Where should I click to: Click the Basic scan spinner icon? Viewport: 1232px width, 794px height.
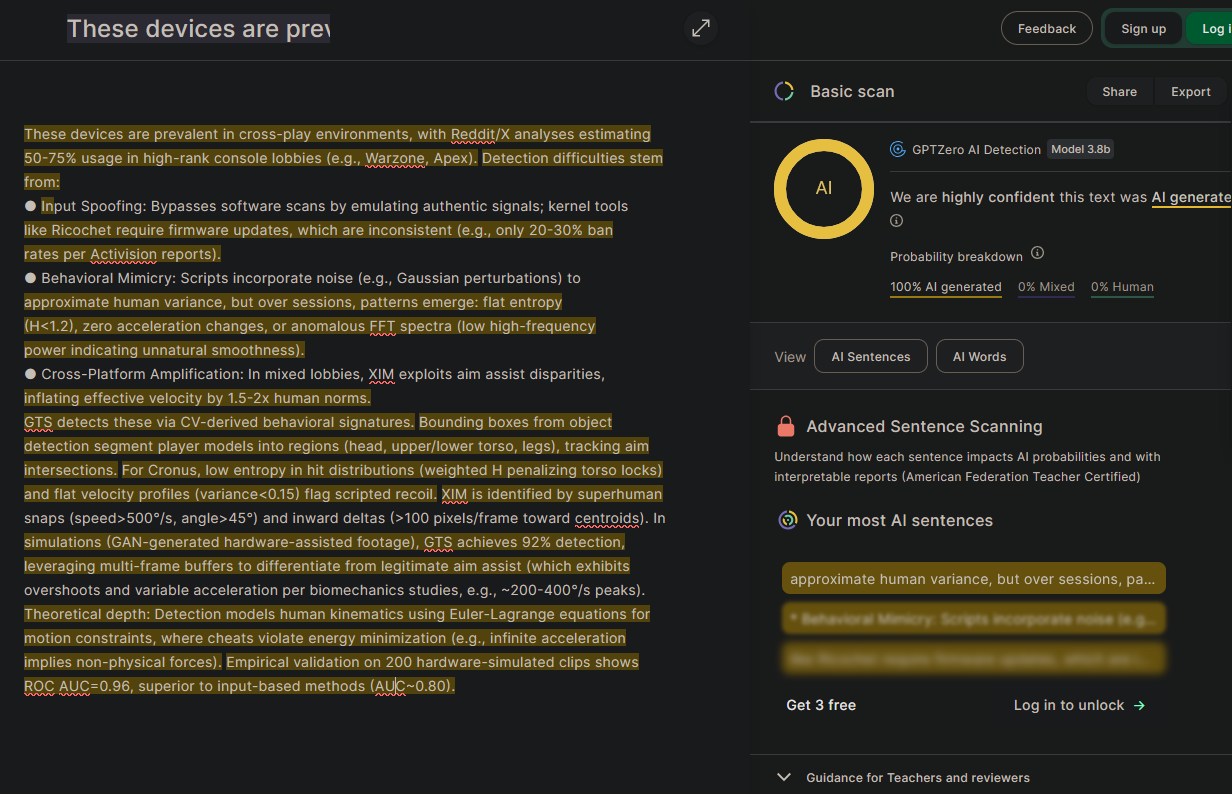pyautogui.click(x=784, y=91)
